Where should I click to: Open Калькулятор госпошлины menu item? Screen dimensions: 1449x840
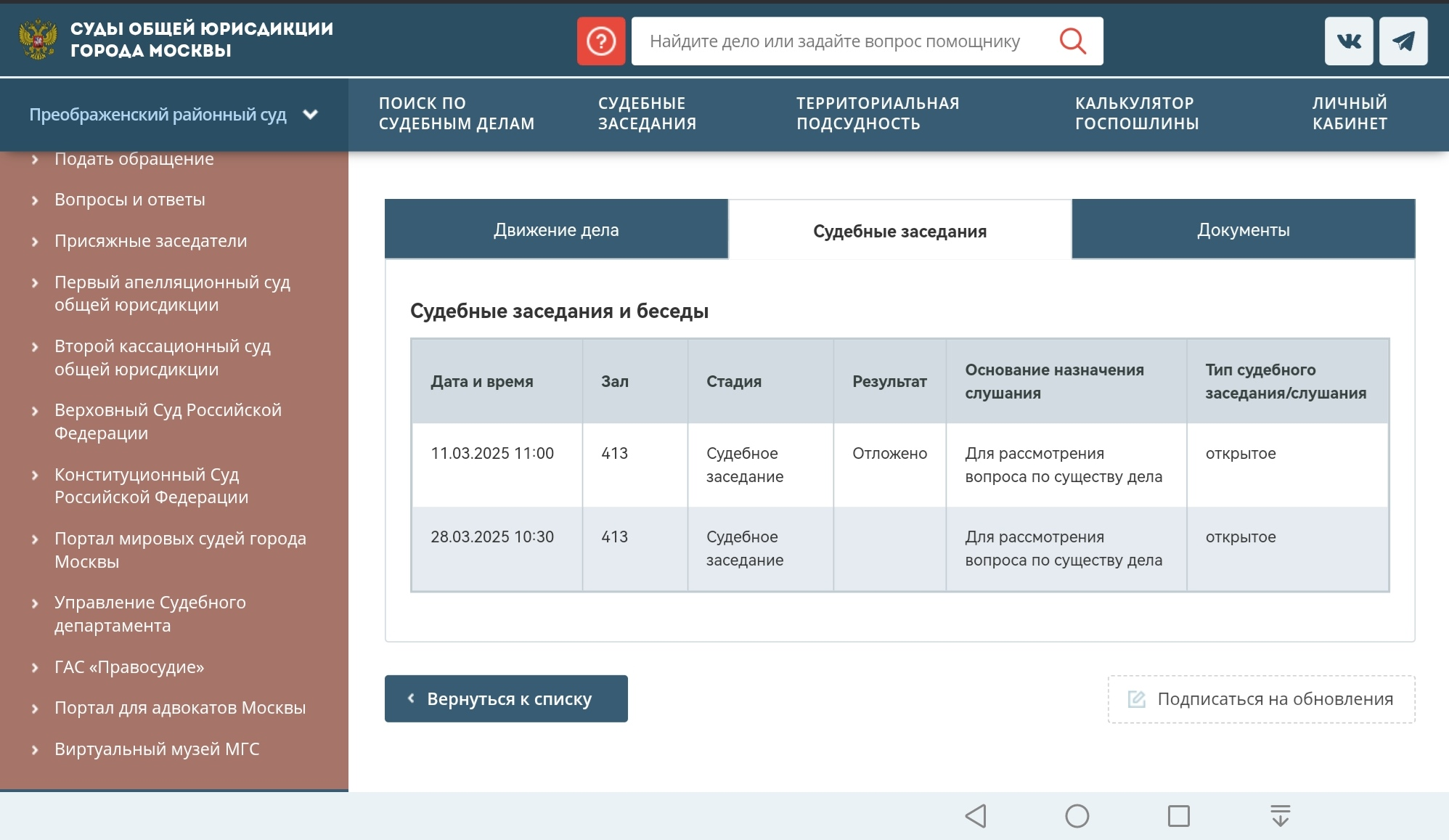[1137, 113]
